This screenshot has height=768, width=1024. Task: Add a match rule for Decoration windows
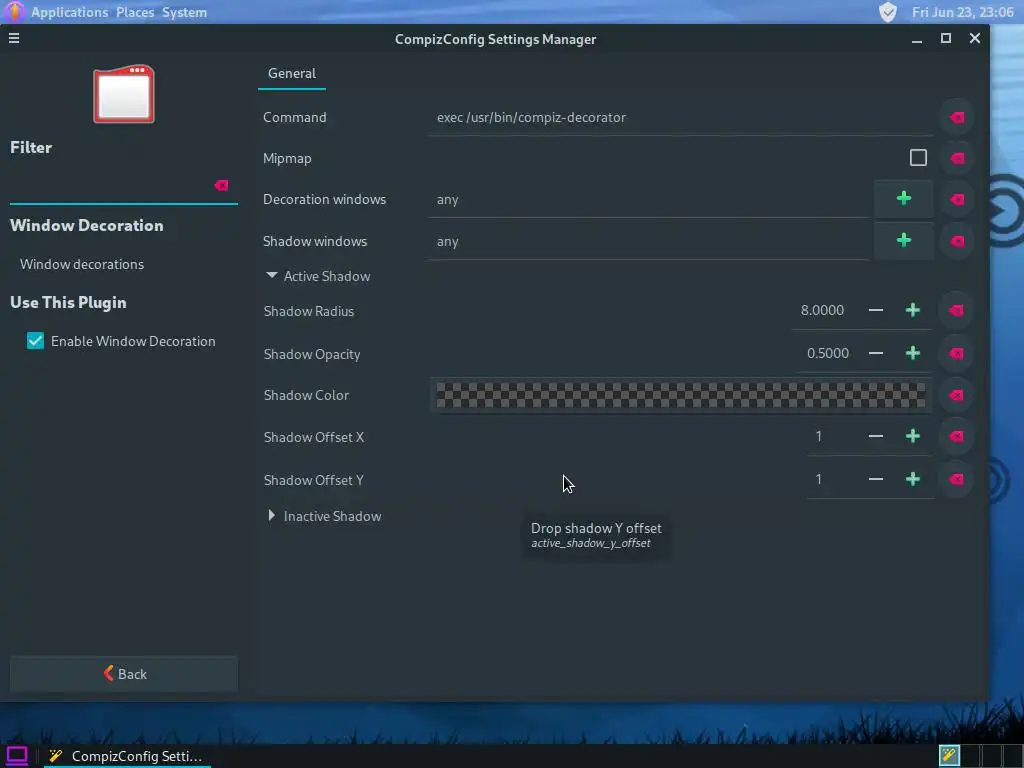pyautogui.click(x=904, y=199)
